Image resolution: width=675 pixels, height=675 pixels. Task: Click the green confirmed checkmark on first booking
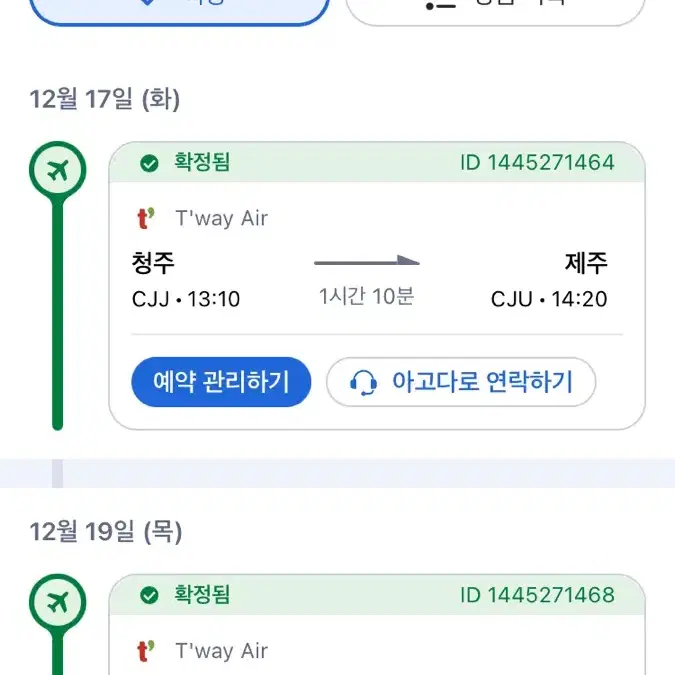[x=149, y=163]
